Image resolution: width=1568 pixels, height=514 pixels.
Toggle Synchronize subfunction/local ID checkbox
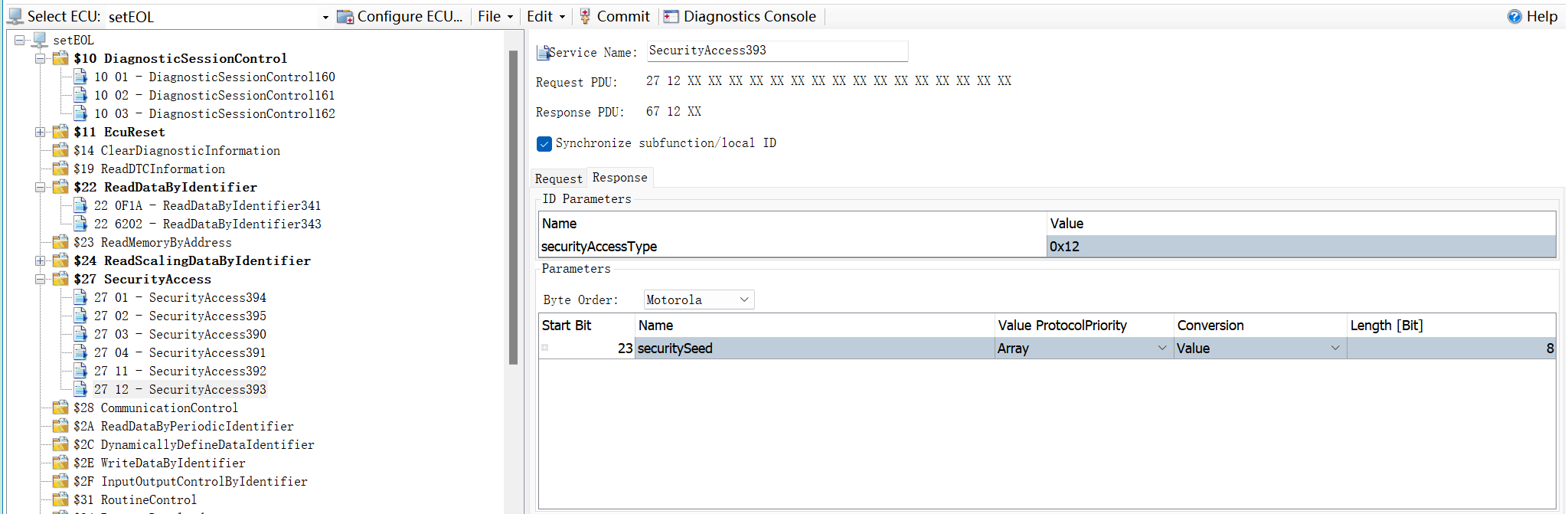[544, 144]
